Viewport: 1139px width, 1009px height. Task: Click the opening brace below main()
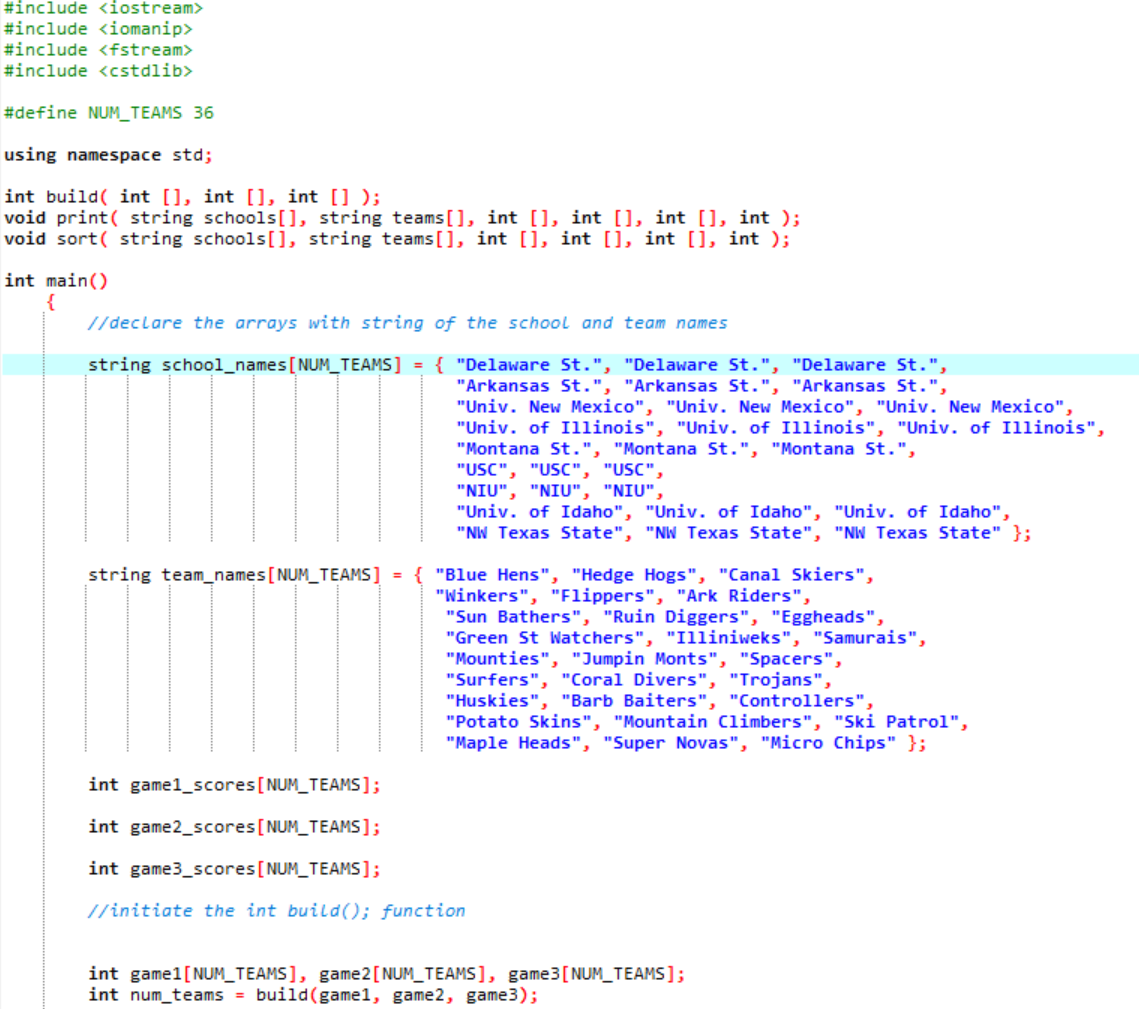pyautogui.click(x=51, y=302)
